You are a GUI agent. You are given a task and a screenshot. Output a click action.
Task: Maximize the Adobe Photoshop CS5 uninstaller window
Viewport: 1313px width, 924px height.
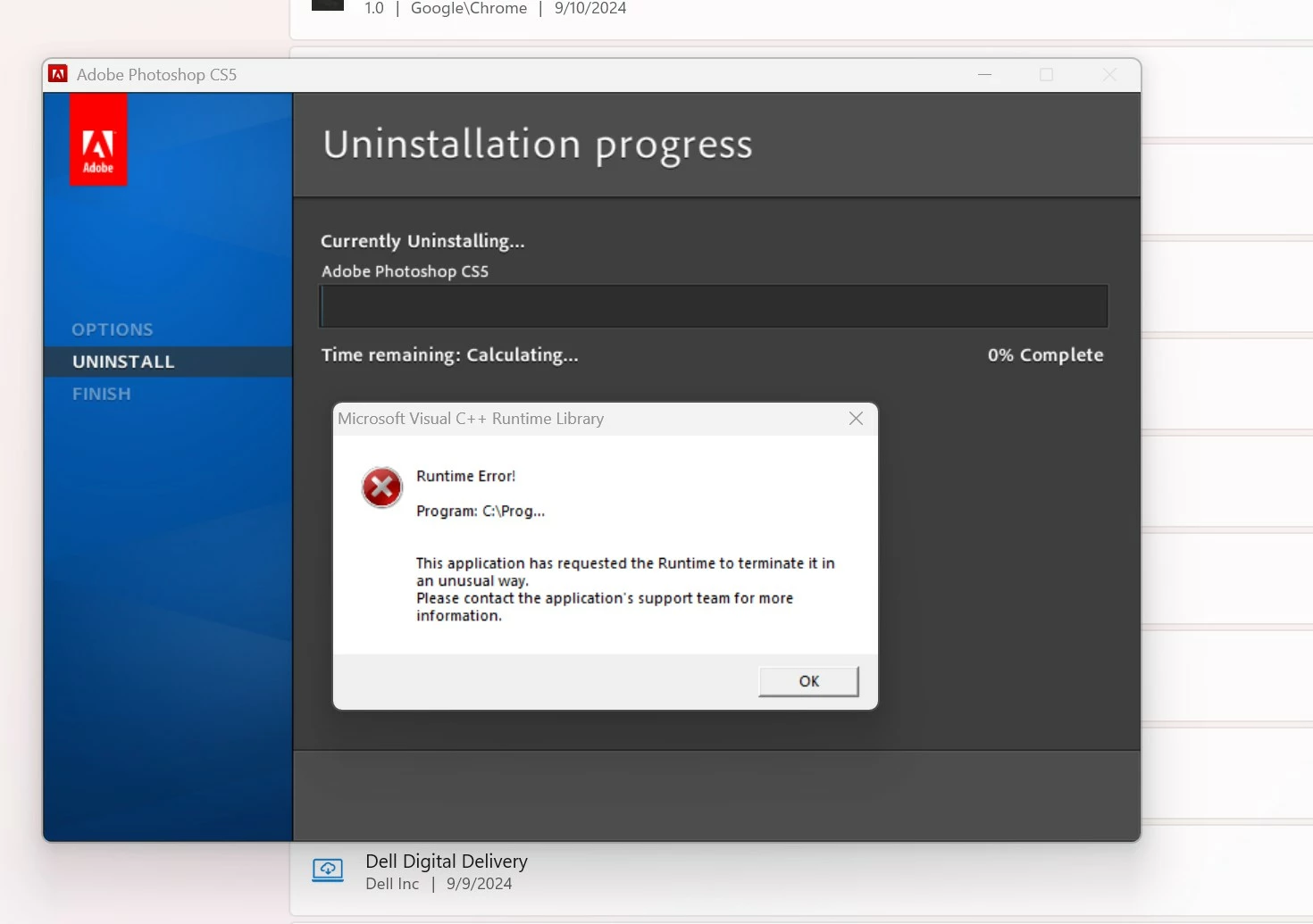coord(1047,75)
